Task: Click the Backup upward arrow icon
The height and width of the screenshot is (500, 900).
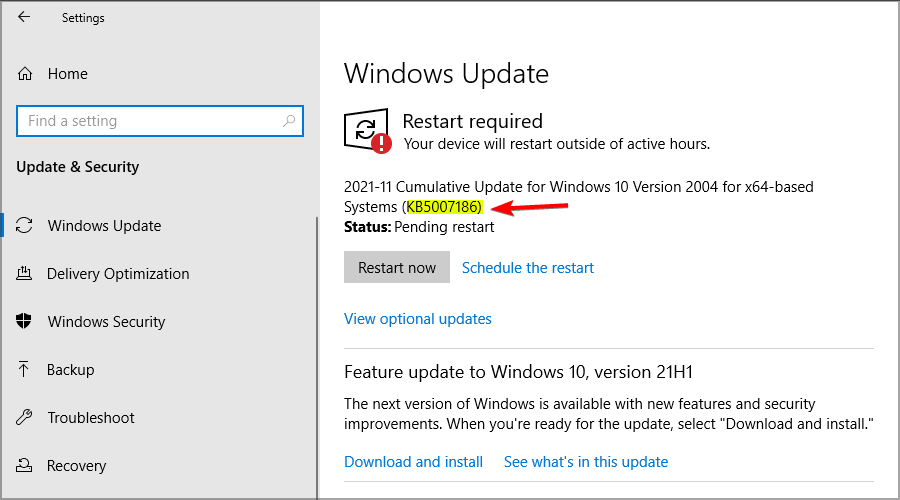Action: tap(24, 369)
